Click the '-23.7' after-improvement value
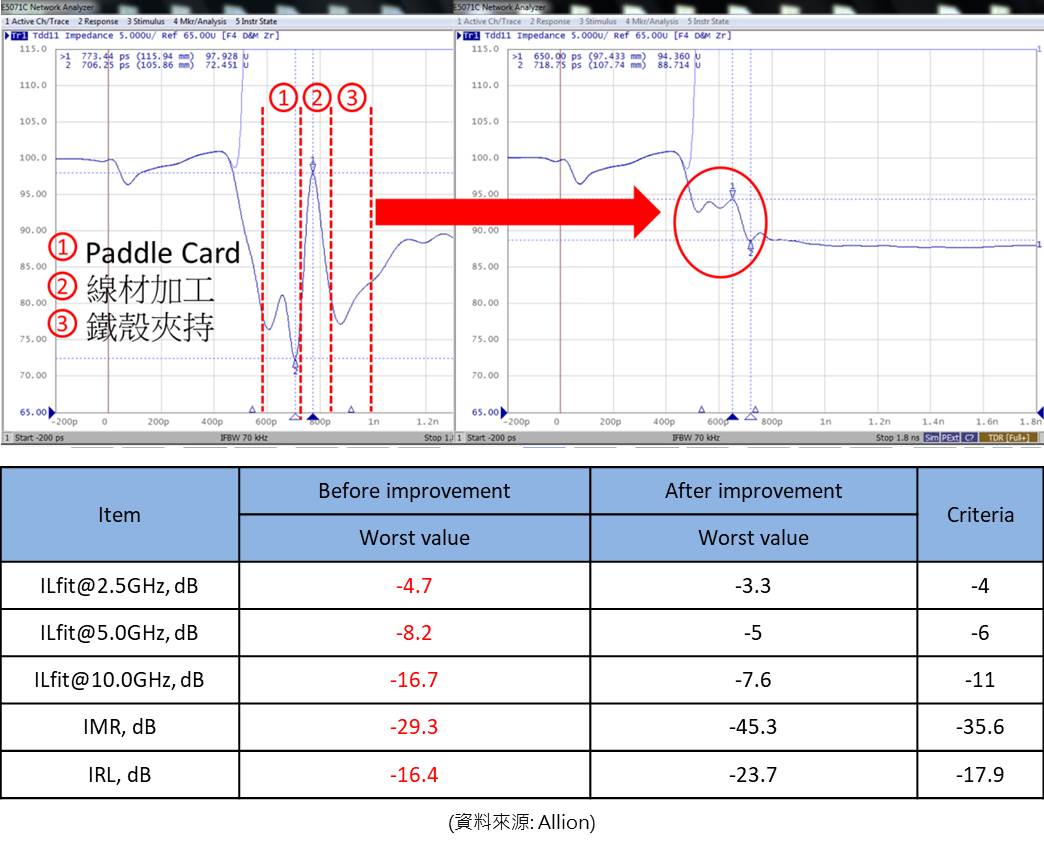Screen dimensions: 1044x845 753,775
